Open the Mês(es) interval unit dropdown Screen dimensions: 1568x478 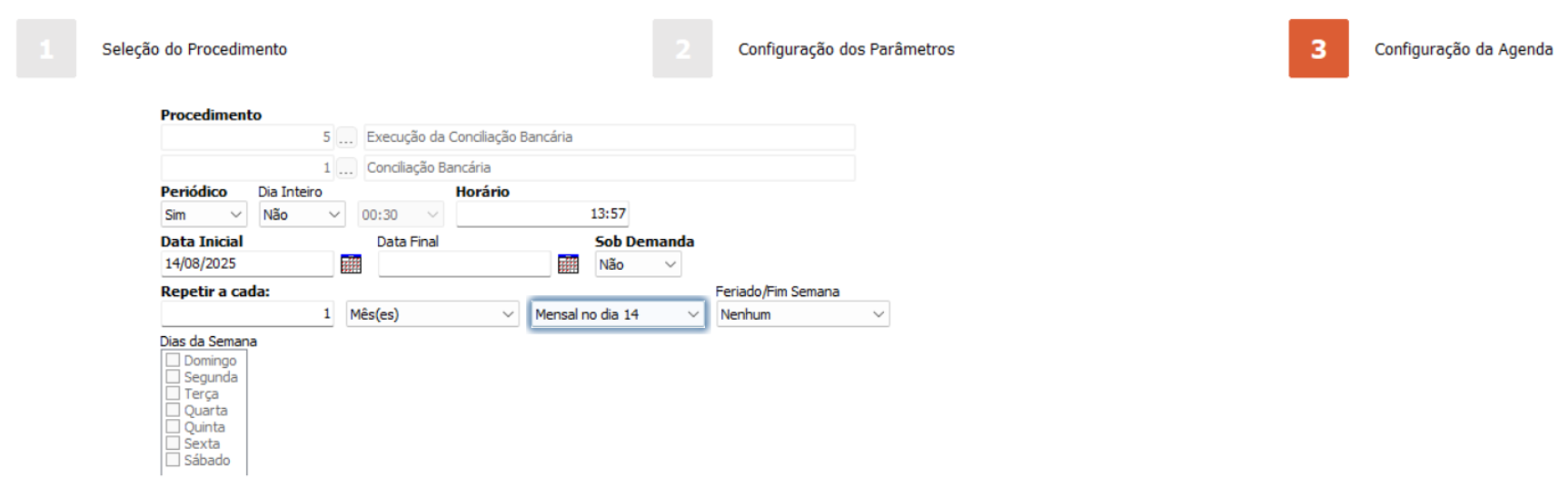pos(432,315)
